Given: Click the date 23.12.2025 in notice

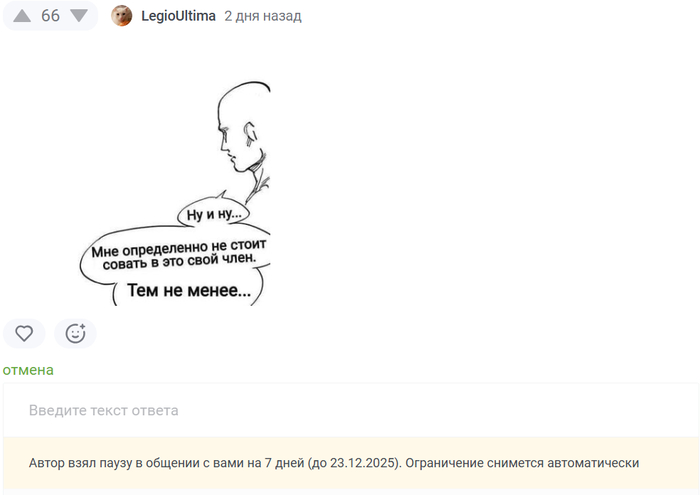Looking at the screenshot, I should tap(363, 463).
